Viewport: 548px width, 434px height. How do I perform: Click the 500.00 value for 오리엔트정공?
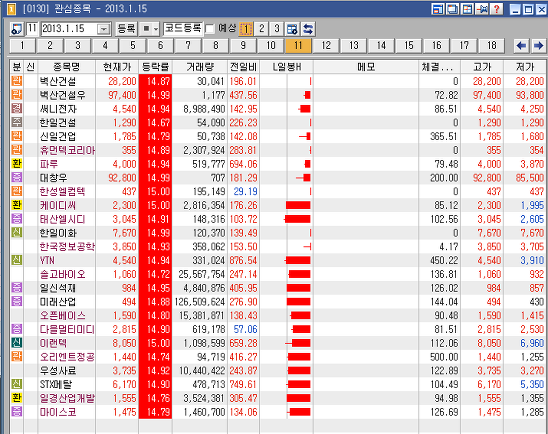tap(444, 357)
